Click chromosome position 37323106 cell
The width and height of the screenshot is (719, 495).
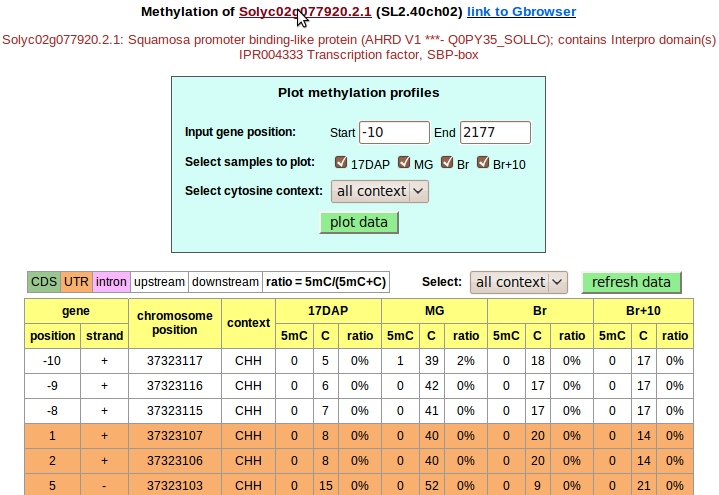(x=175, y=461)
